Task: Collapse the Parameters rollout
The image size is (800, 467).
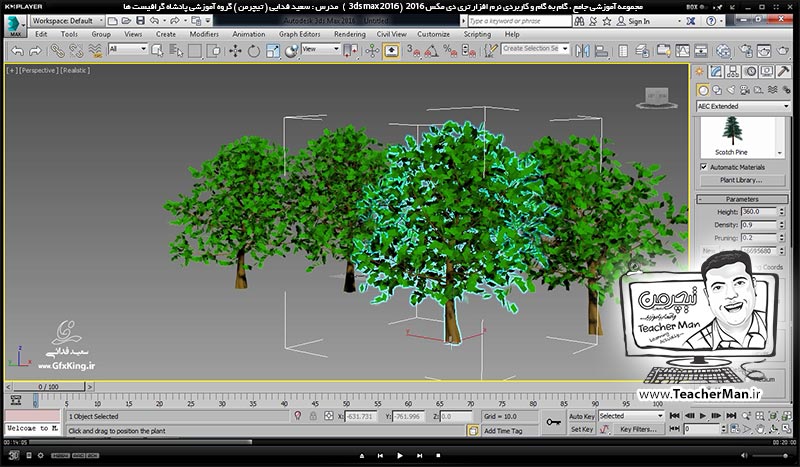Action: 742,199
